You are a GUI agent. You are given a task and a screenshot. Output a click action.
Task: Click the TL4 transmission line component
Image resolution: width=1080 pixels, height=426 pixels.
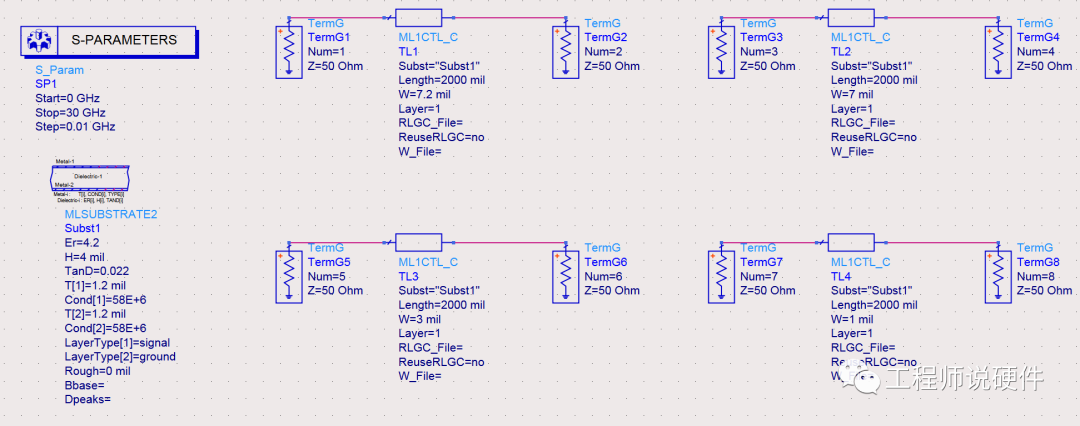click(851, 242)
